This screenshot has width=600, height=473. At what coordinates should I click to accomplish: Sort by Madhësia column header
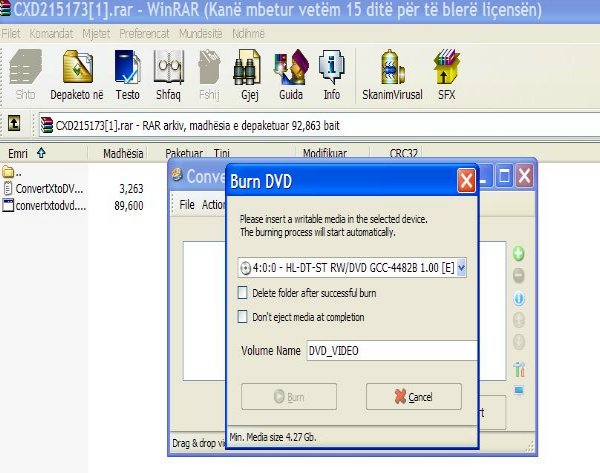117,153
